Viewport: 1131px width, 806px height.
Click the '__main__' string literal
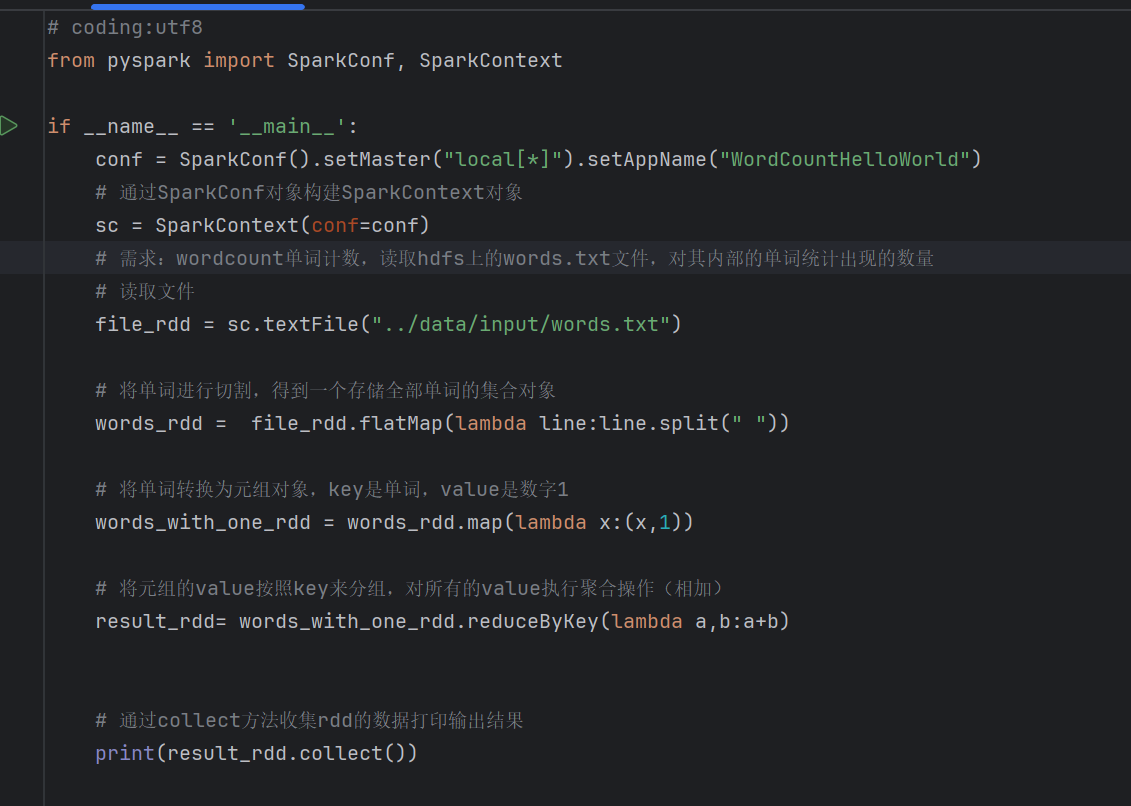click(287, 126)
